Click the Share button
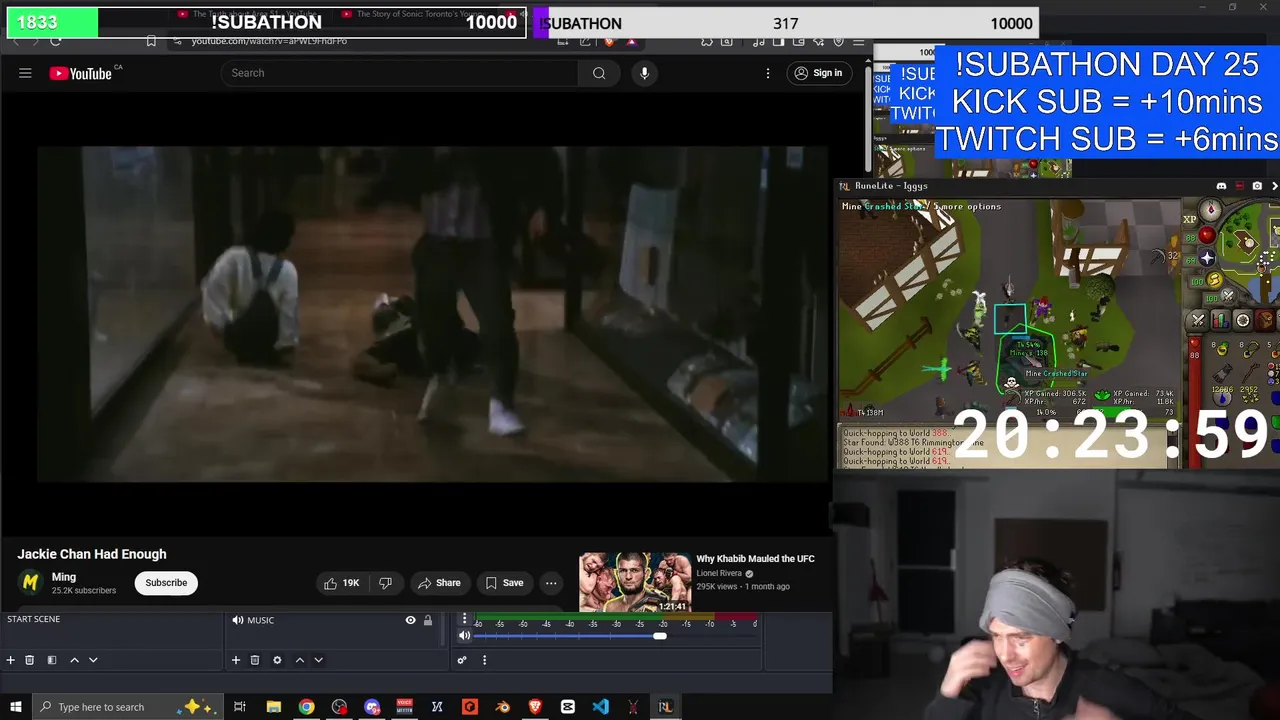The height and width of the screenshot is (720, 1280). point(439,583)
